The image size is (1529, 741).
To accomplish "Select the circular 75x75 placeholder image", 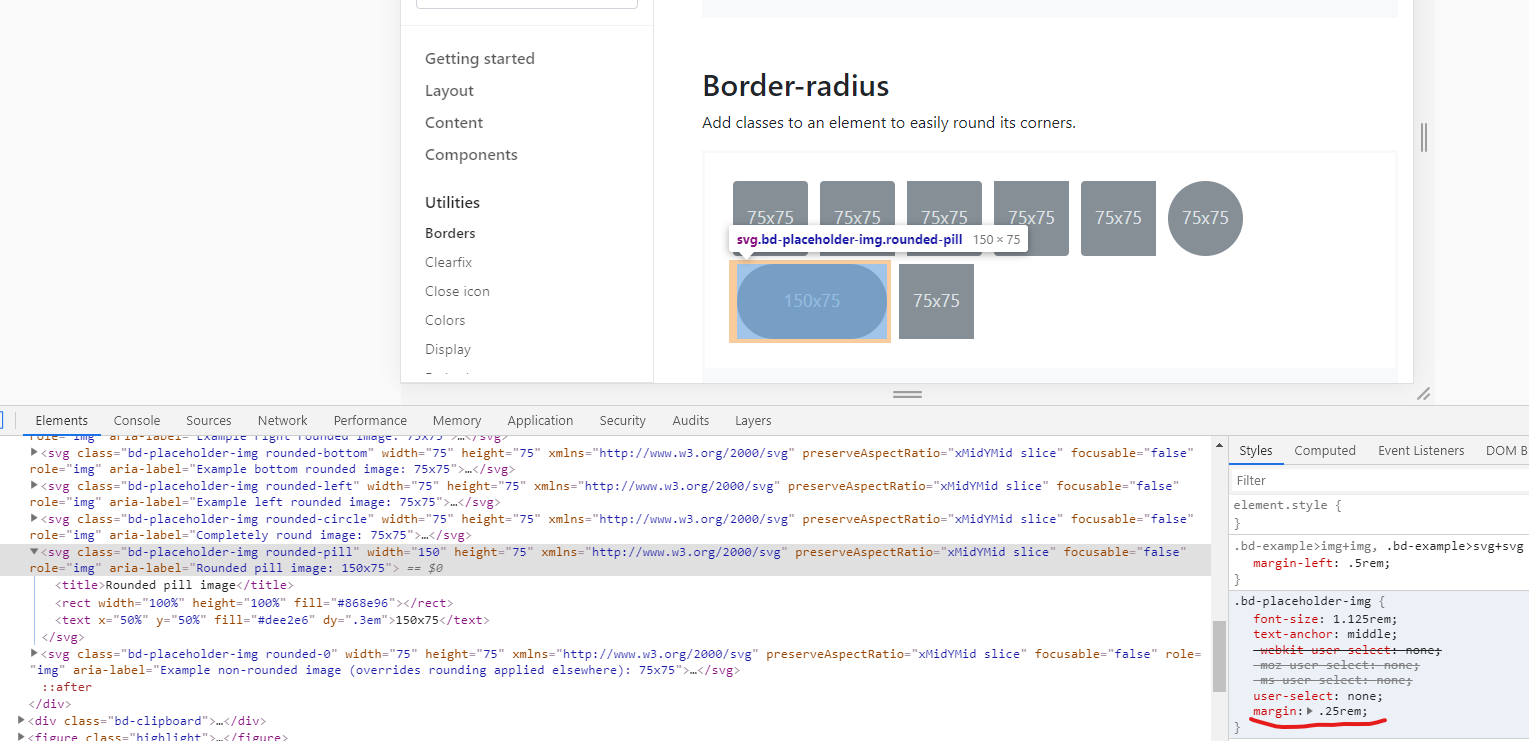I will (1205, 218).
